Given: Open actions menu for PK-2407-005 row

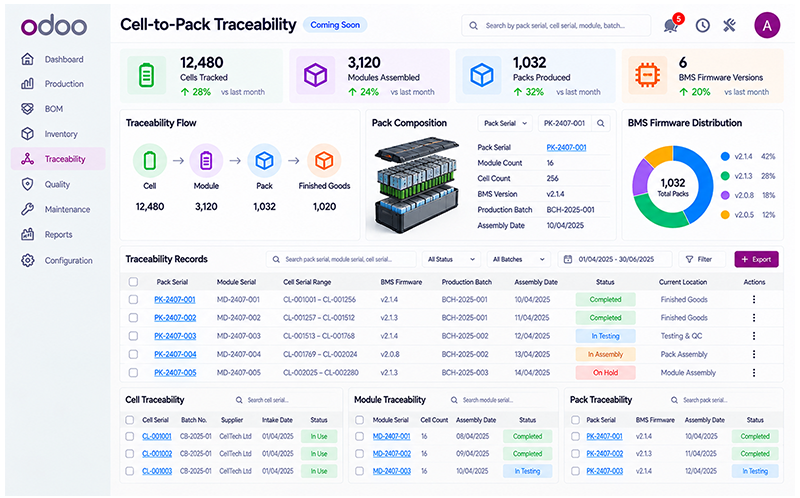Looking at the screenshot, I should (x=754, y=372).
